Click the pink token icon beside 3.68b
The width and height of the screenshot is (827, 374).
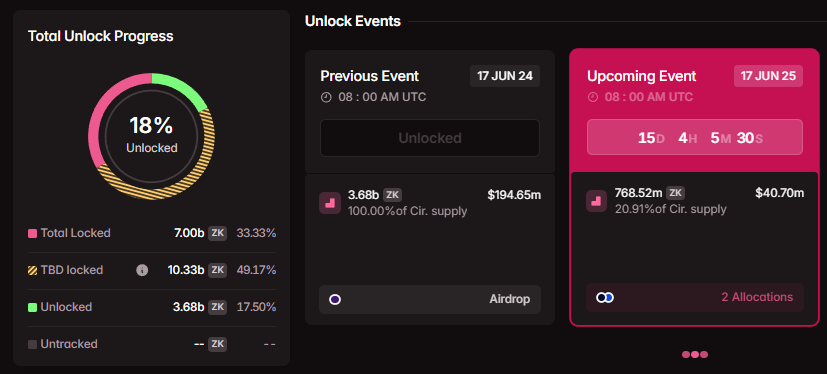[330, 203]
